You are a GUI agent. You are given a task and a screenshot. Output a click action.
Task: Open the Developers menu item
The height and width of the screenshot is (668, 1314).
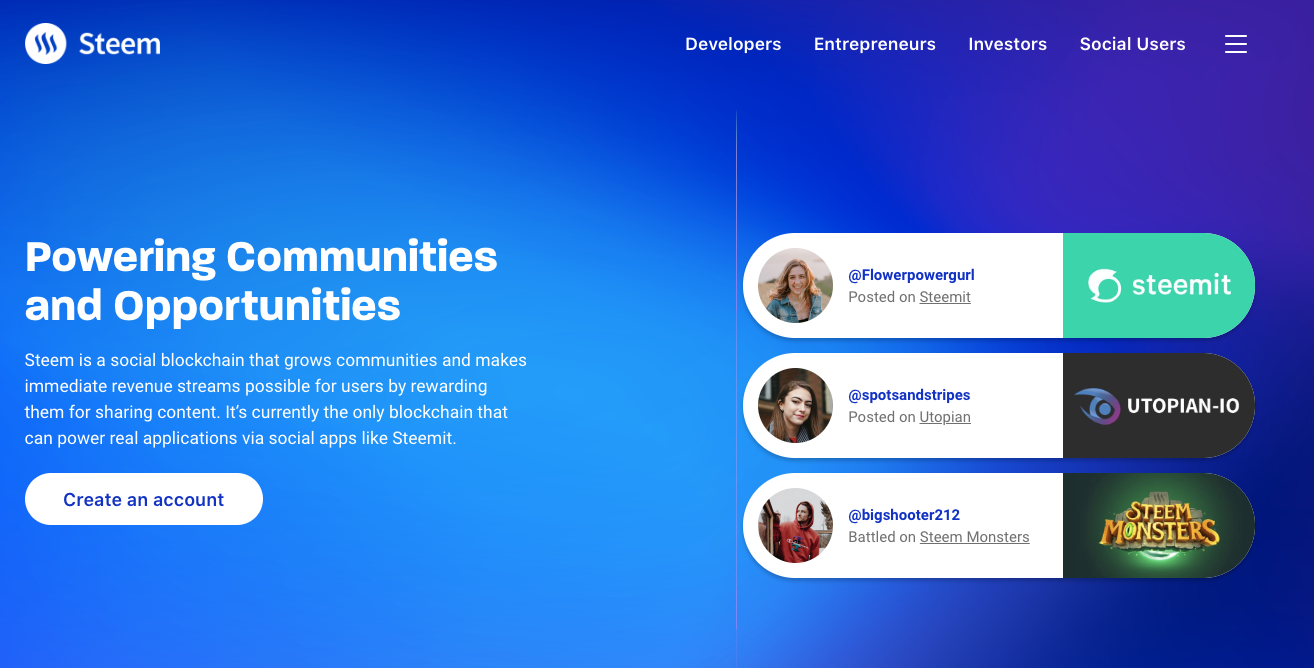click(733, 44)
